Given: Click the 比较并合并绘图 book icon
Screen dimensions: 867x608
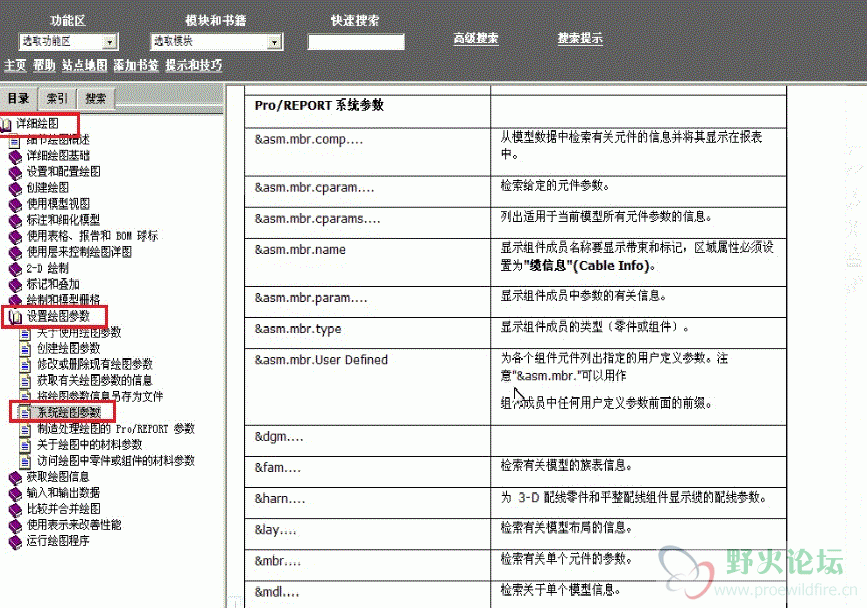Looking at the screenshot, I should (x=15, y=510).
